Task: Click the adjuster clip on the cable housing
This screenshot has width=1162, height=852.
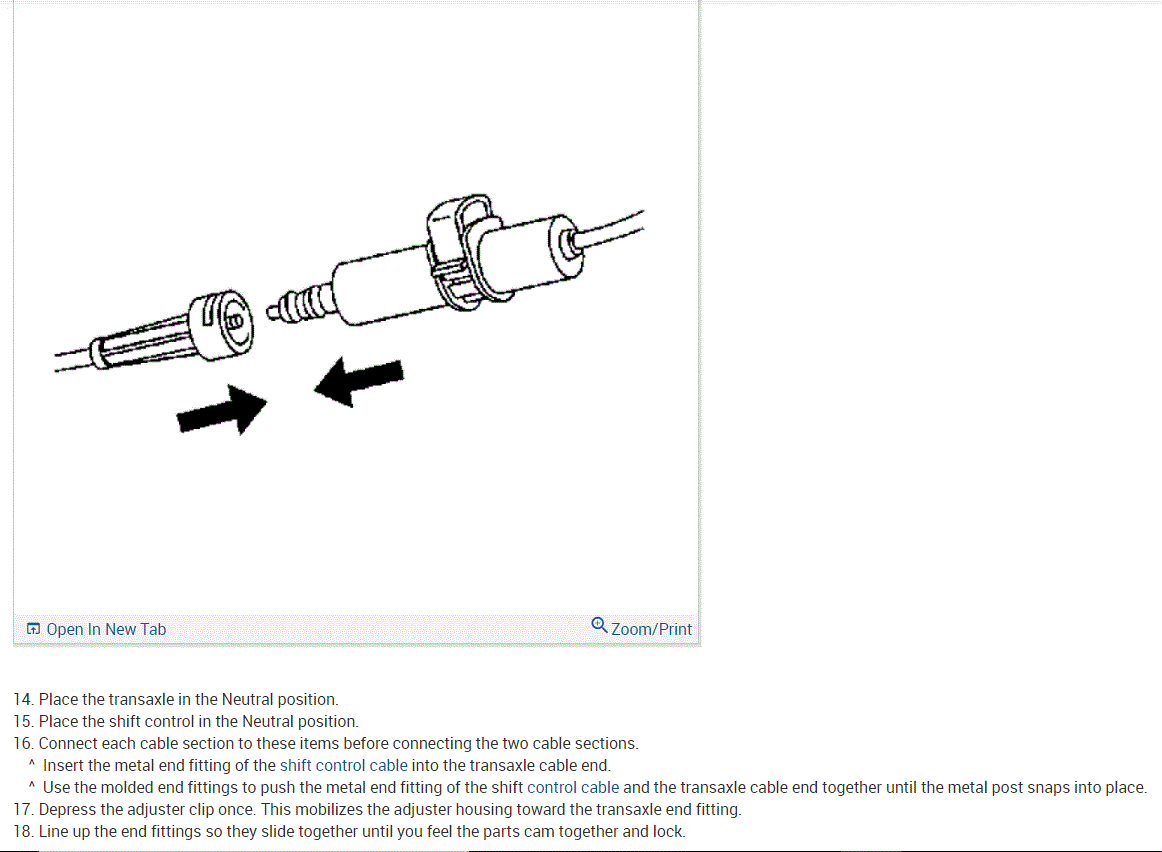Action: click(x=461, y=250)
